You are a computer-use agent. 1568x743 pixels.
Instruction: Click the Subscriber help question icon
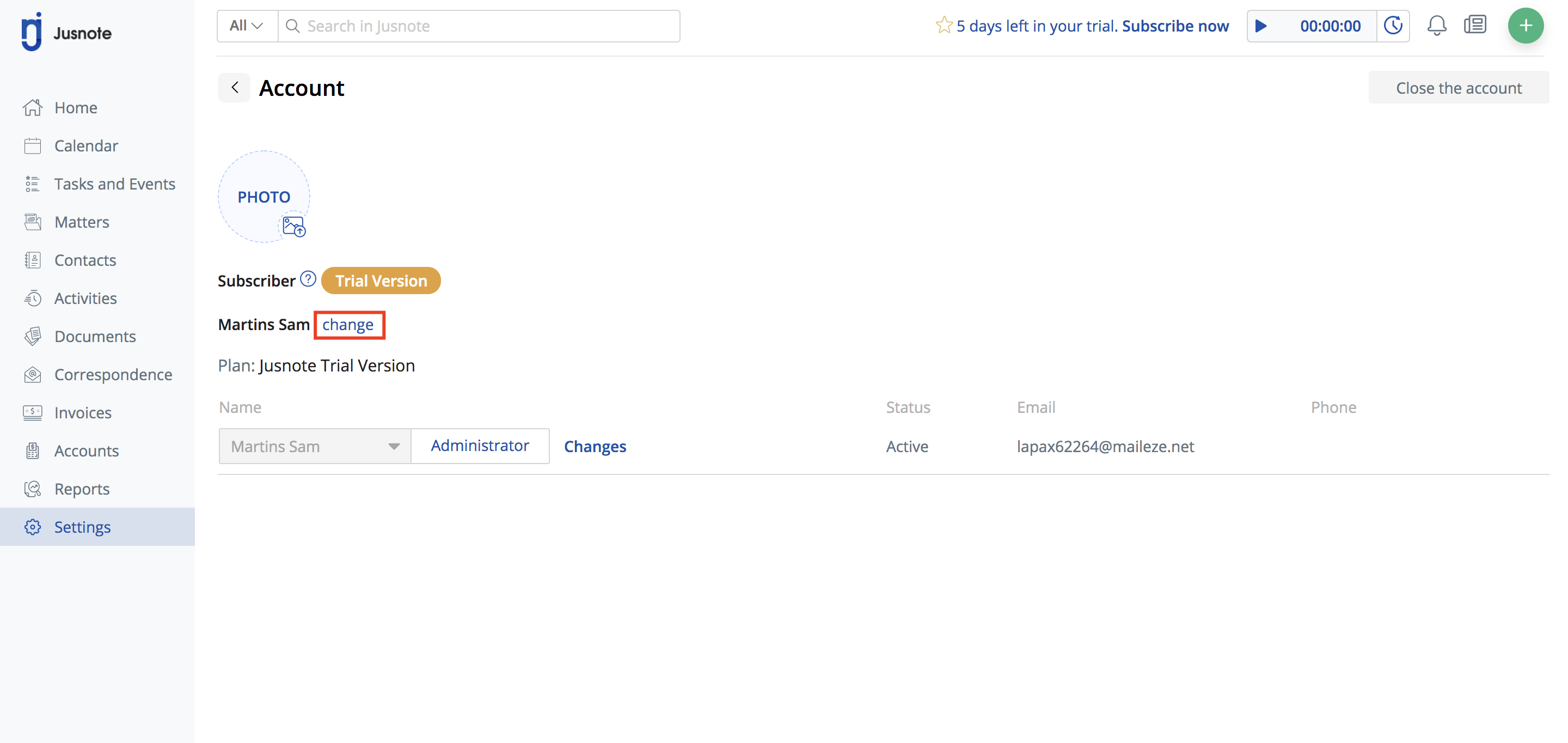click(x=308, y=279)
